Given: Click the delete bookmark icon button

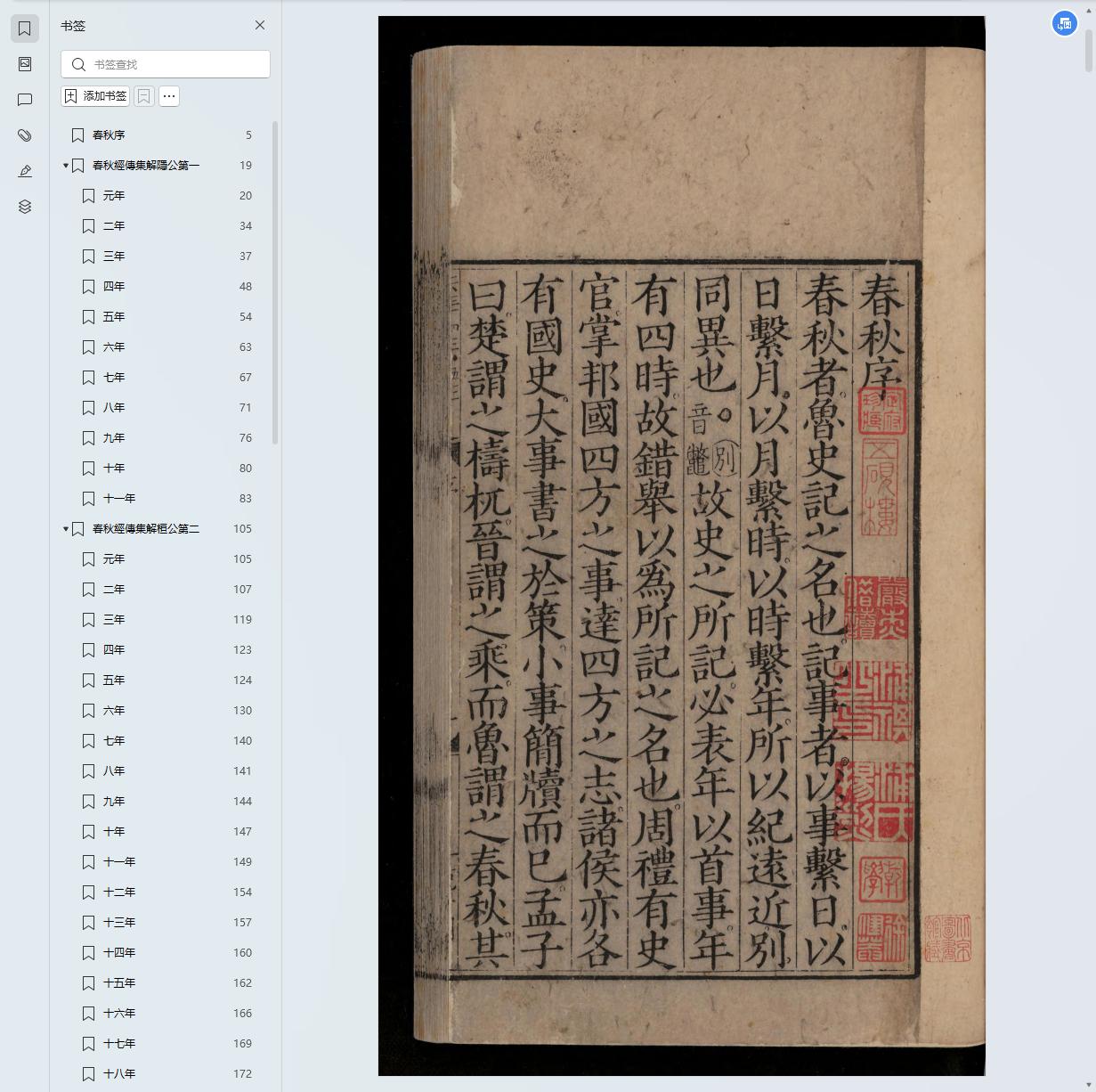Looking at the screenshot, I should click(143, 96).
